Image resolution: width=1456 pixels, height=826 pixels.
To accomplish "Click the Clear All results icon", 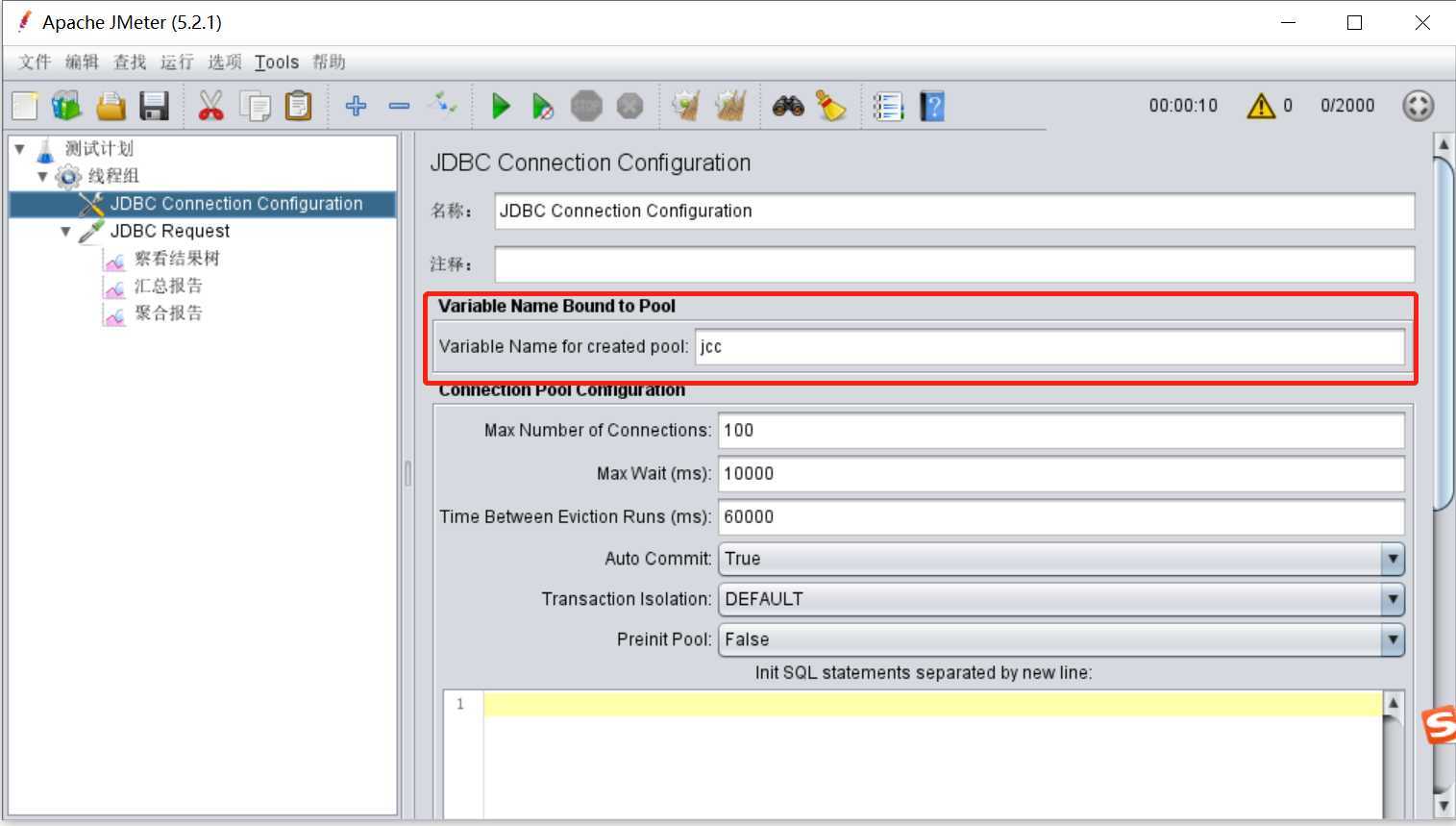I will (x=730, y=106).
